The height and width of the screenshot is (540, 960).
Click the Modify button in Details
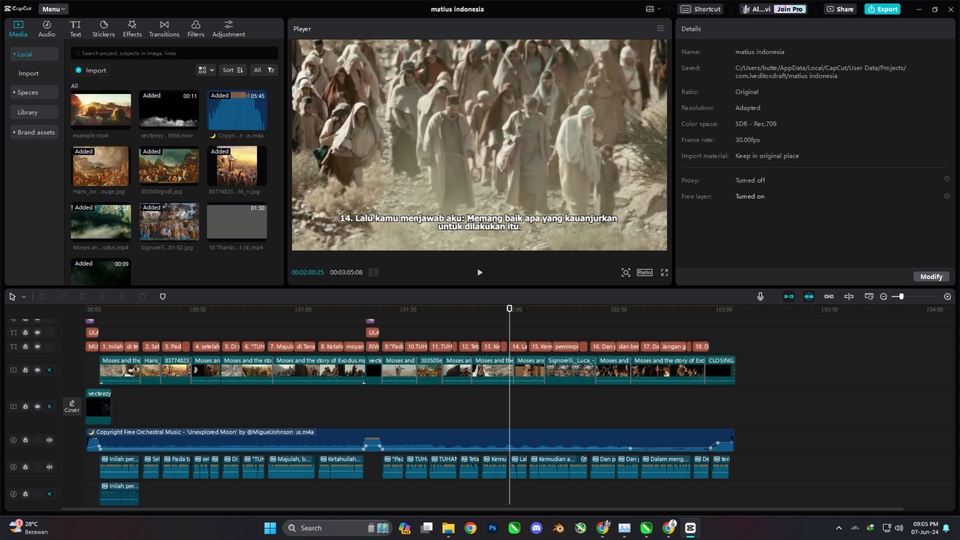pyautogui.click(x=931, y=277)
